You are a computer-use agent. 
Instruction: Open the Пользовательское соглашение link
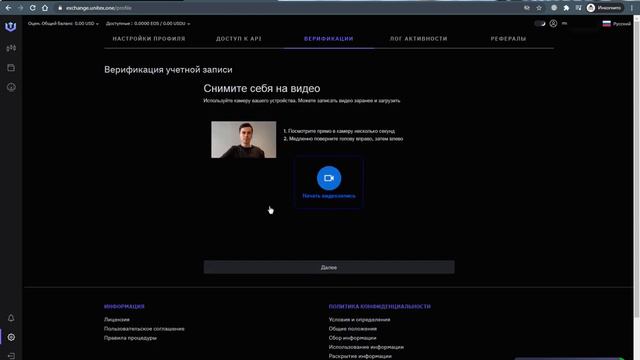click(144, 329)
